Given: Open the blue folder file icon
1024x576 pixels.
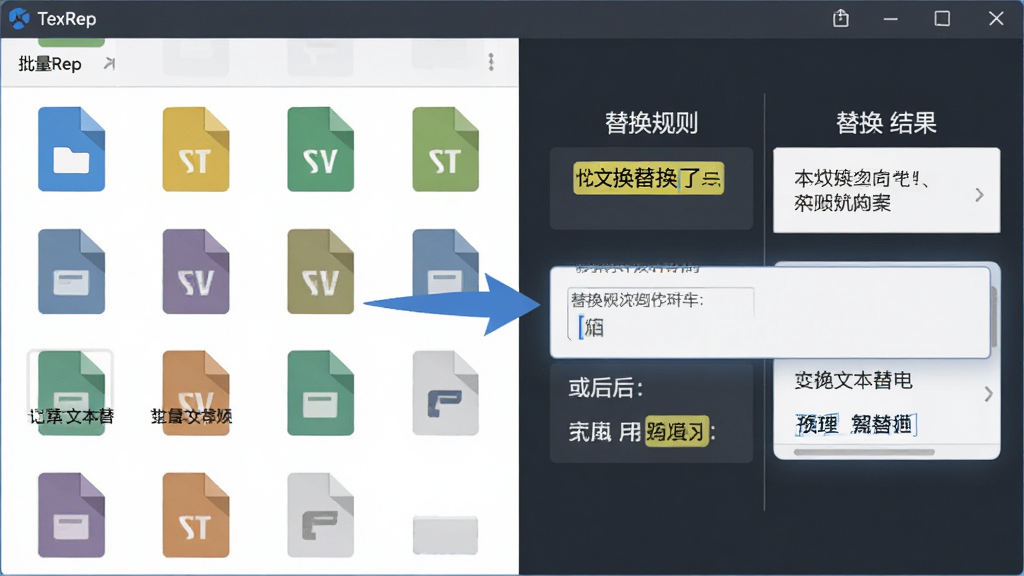Looking at the screenshot, I should 71,149.
